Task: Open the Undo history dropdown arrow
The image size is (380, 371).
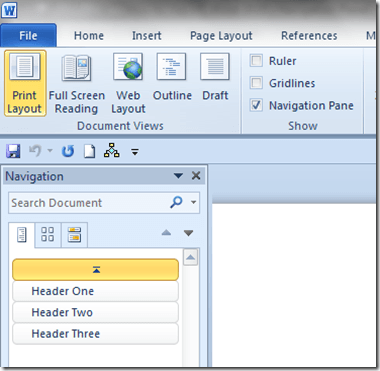Action: coord(50,151)
